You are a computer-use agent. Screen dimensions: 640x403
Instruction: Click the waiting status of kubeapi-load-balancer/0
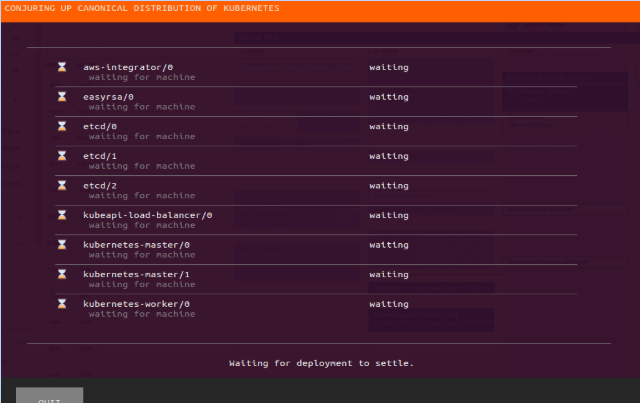[x=389, y=216]
